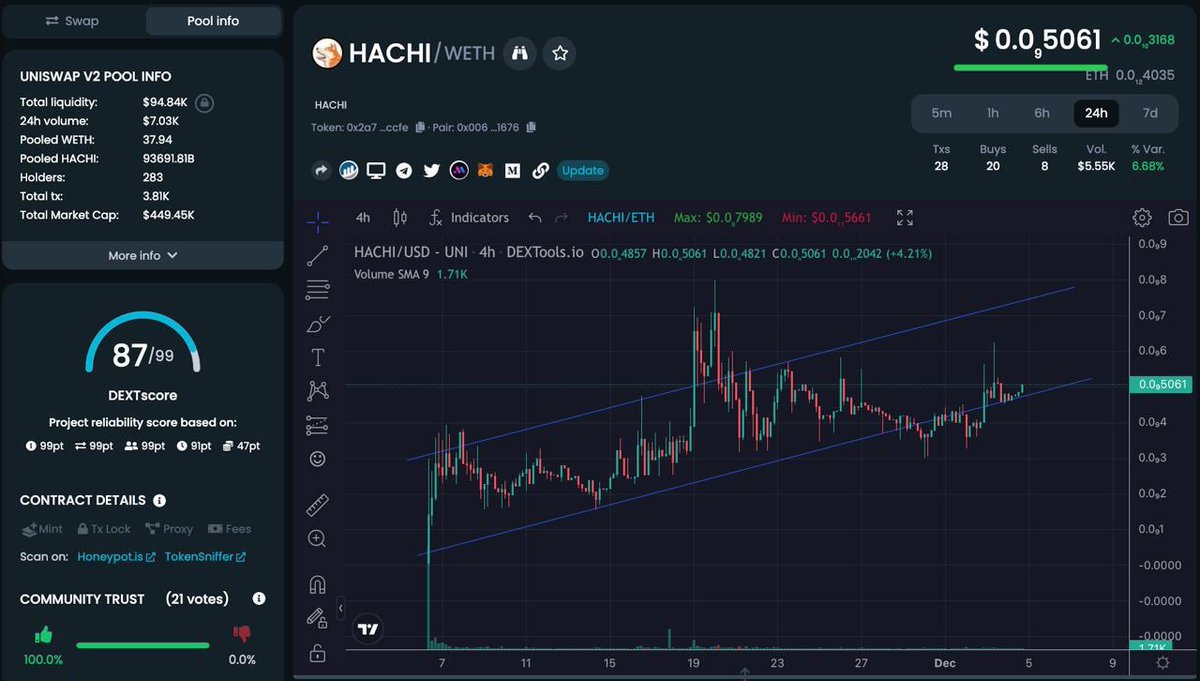Select the brush drawing tool
The width and height of the screenshot is (1200, 681).
pos(318,323)
